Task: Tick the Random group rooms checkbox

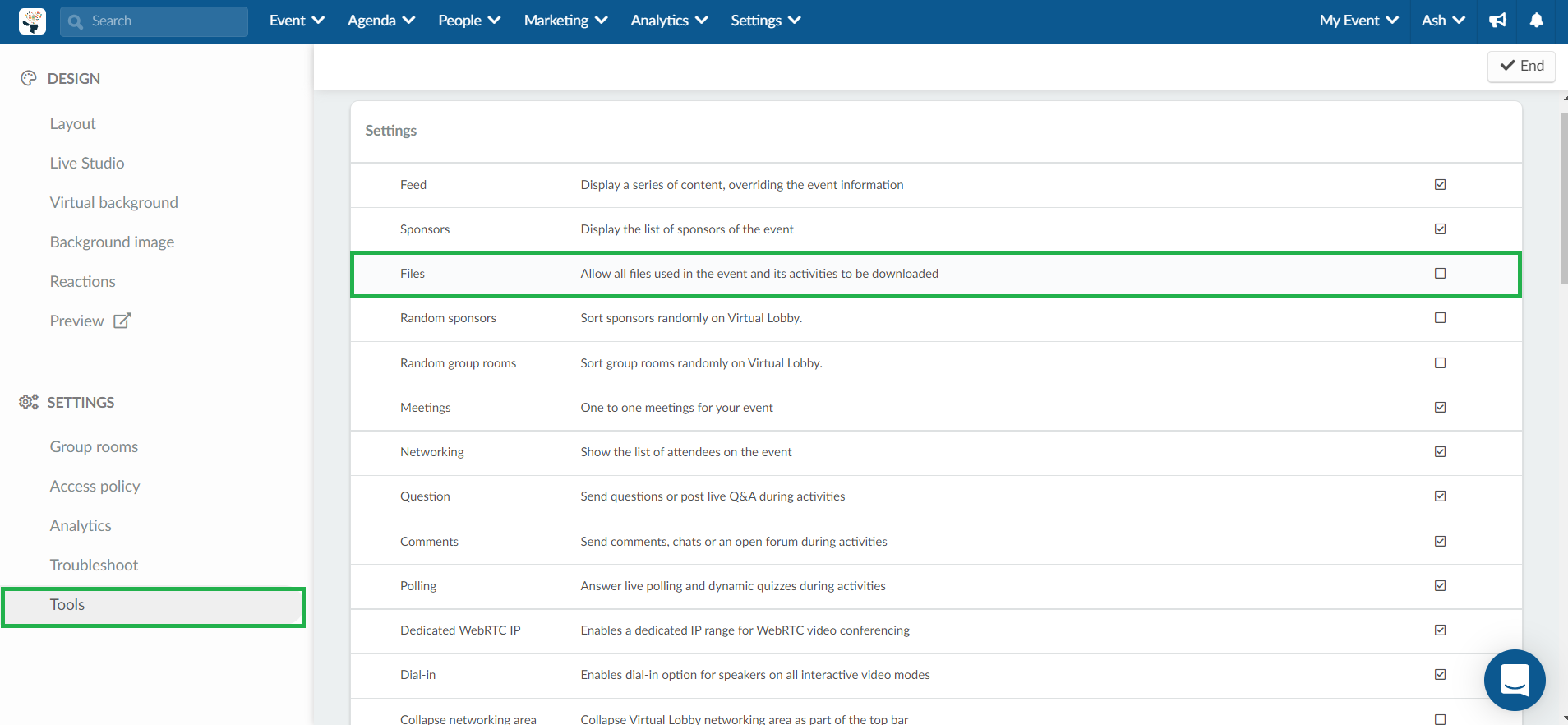Action: 1440,362
